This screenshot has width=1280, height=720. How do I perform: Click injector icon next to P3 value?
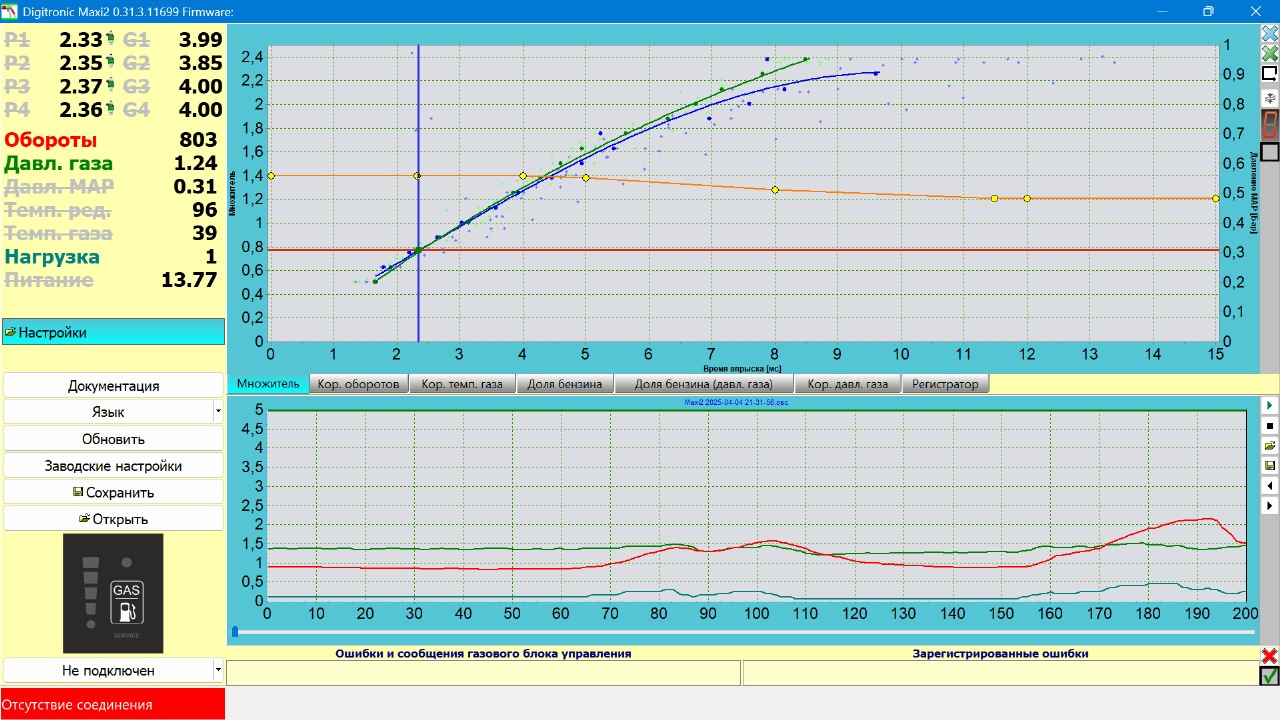tap(109, 86)
